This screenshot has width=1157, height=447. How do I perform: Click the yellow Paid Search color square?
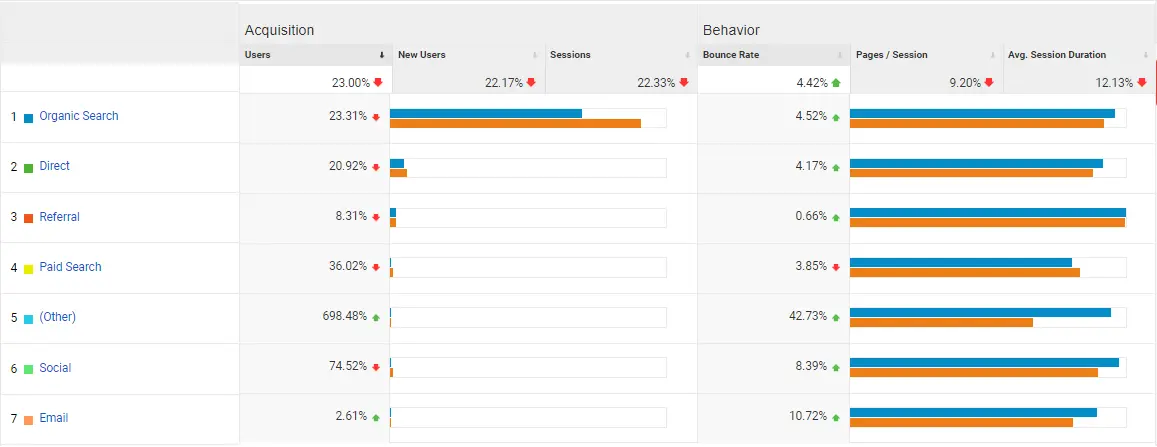(29, 268)
